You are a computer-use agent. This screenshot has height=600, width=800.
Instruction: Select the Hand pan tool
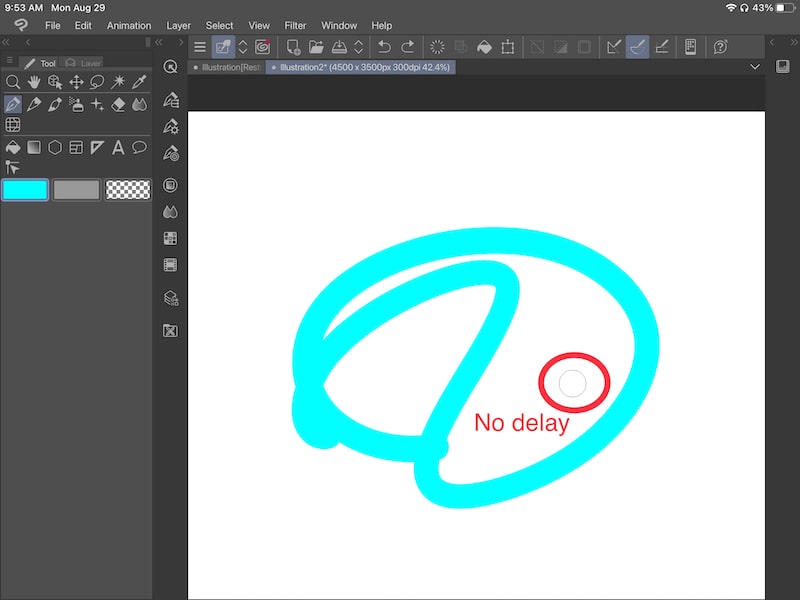tap(34, 82)
